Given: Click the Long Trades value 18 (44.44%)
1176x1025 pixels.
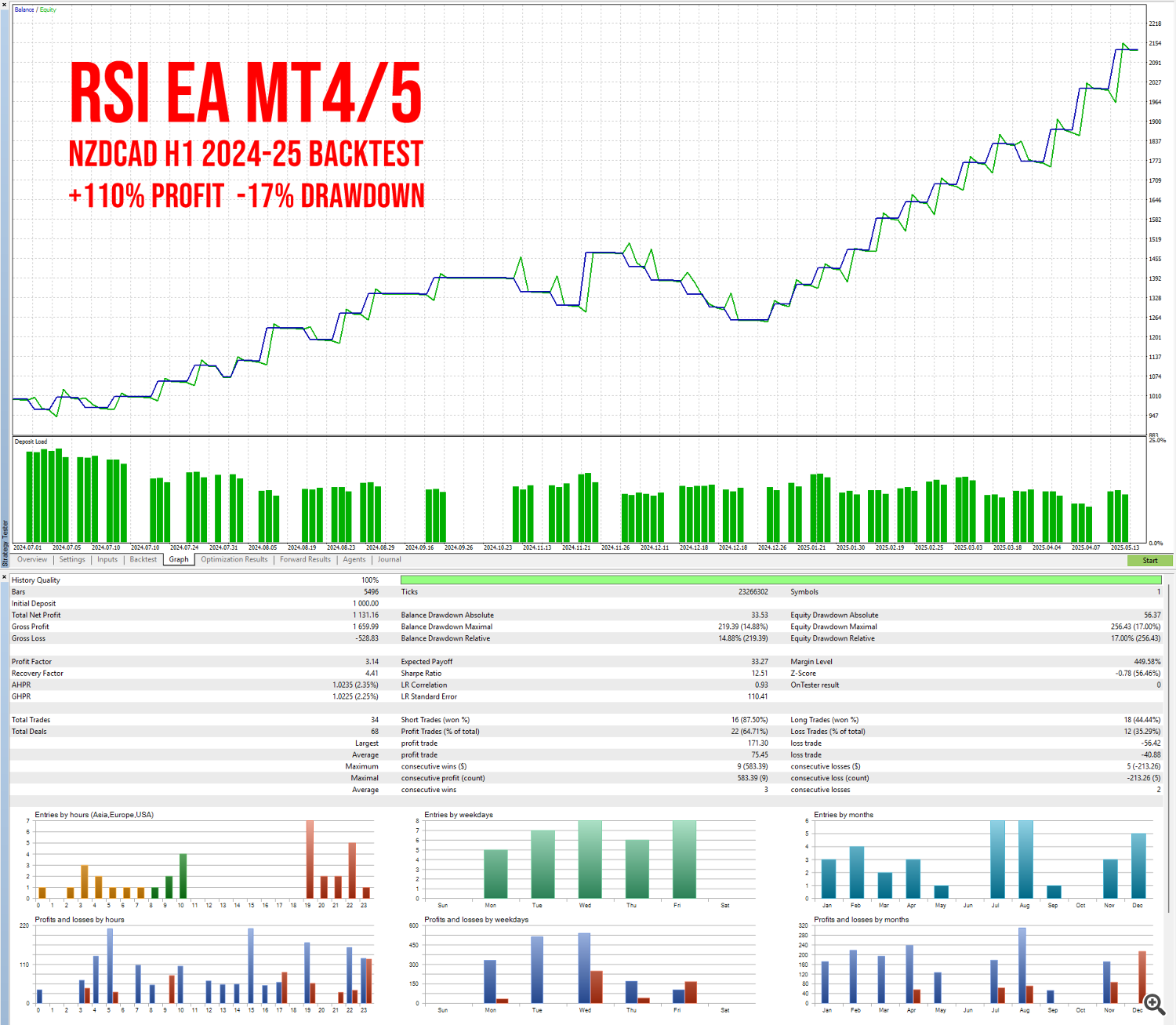Looking at the screenshot, I should [x=1142, y=720].
